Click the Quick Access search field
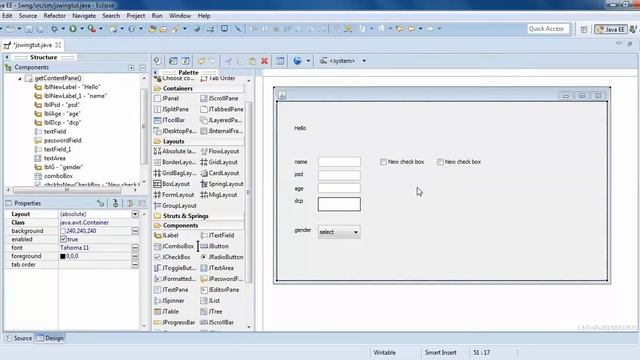This screenshot has width=640, height=360. (547, 29)
